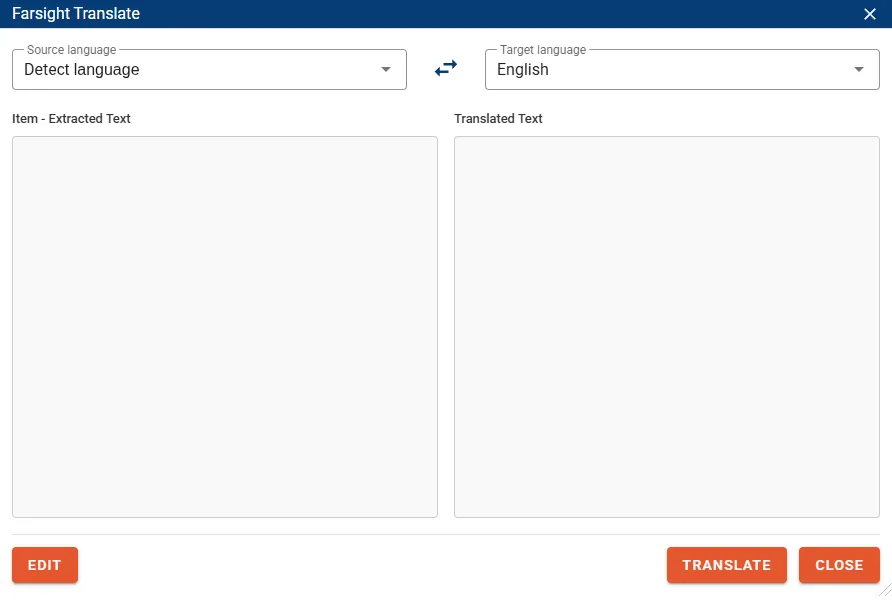Click the resize grip in dialog corner
Viewport: 892px width, 600px height.
(884, 592)
